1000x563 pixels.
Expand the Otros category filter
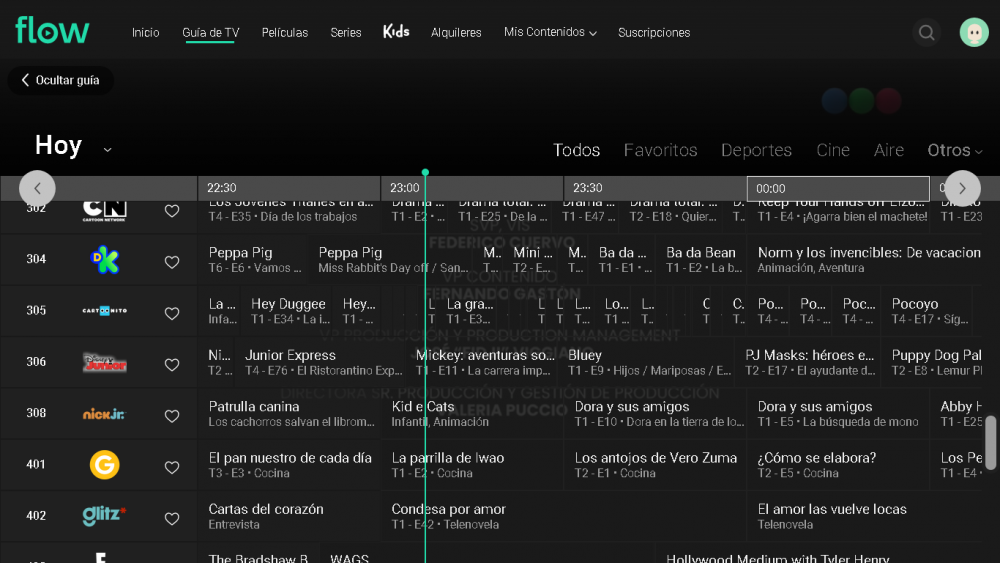point(954,150)
